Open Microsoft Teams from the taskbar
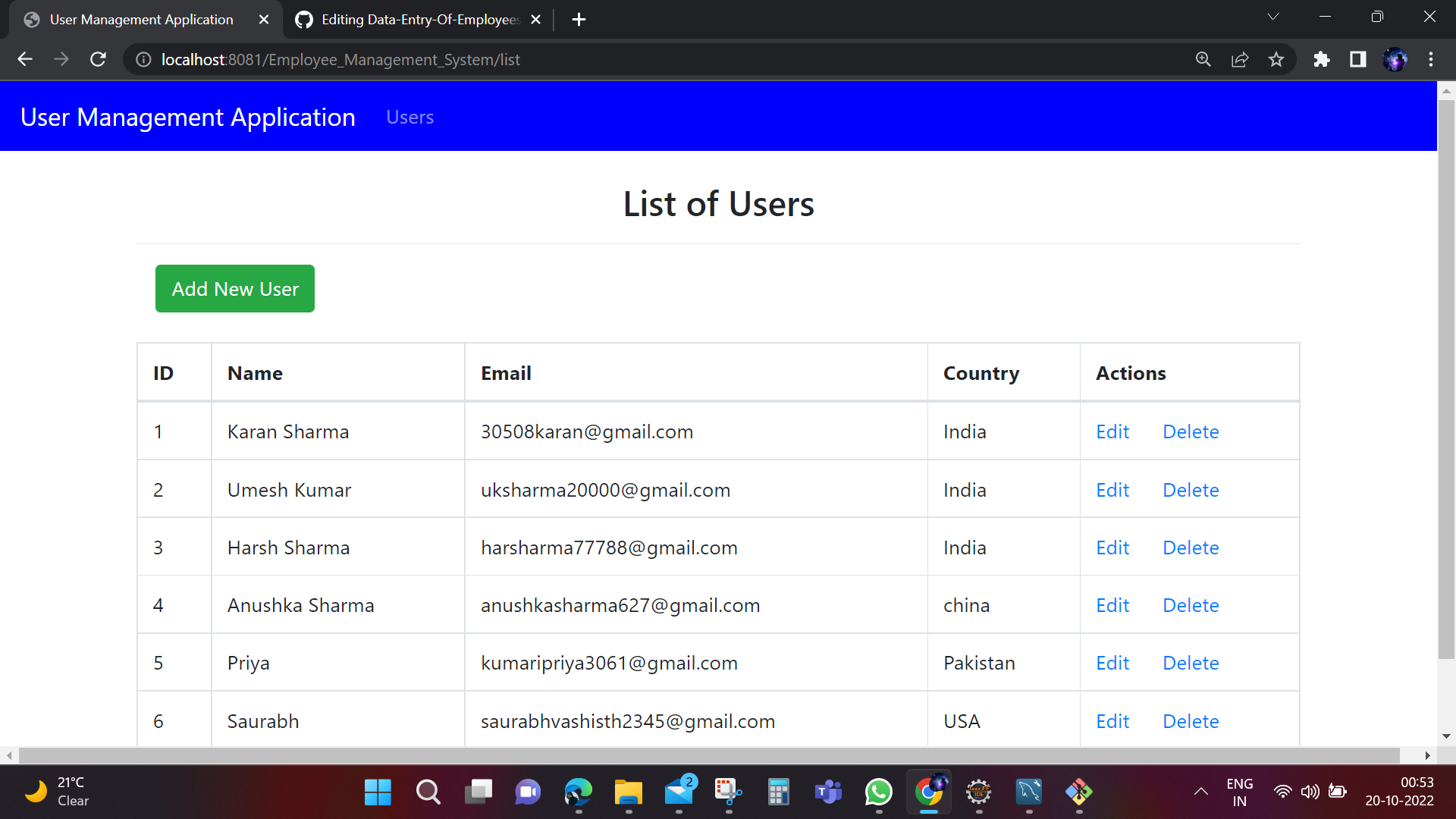This screenshot has width=1456, height=819. pyautogui.click(x=828, y=792)
